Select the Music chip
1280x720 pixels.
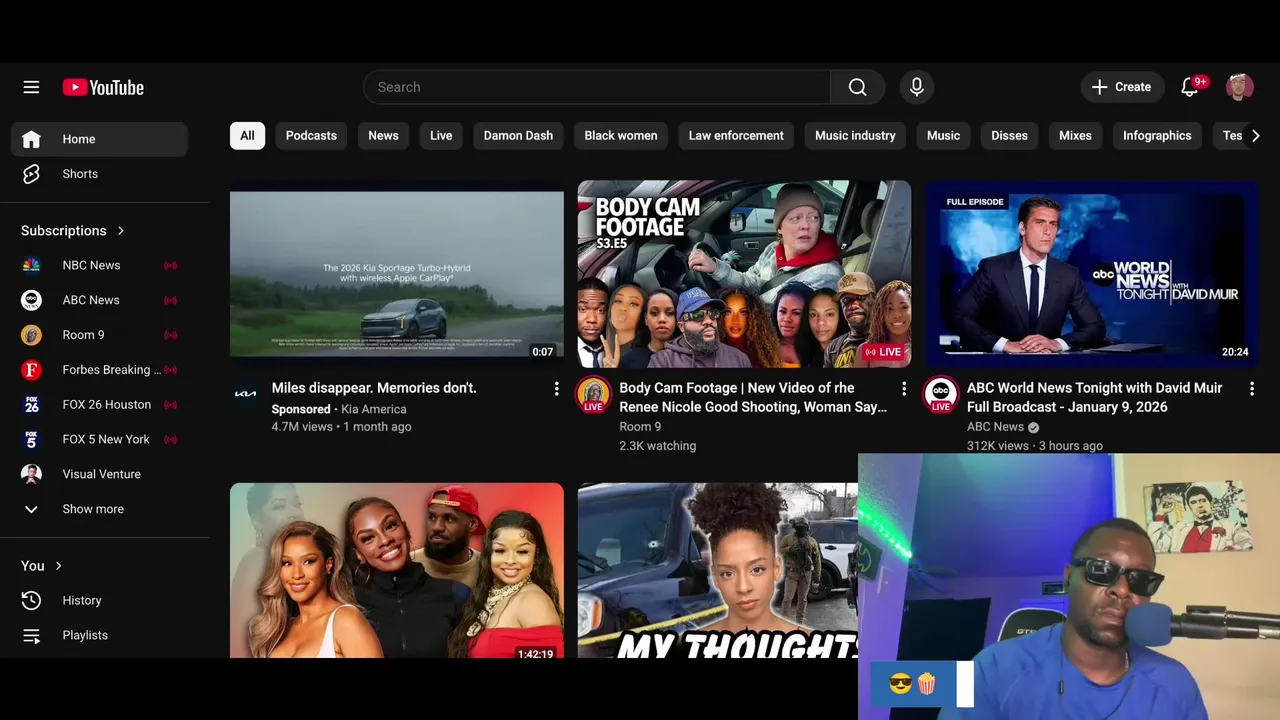pos(943,136)
